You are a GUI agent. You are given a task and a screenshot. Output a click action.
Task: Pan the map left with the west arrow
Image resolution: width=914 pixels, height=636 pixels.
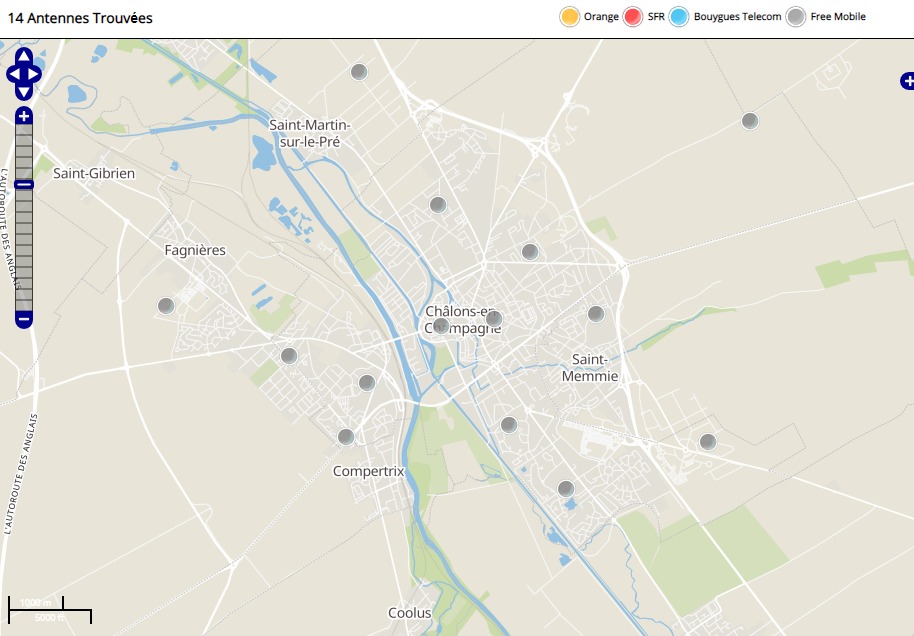point(12,74)
